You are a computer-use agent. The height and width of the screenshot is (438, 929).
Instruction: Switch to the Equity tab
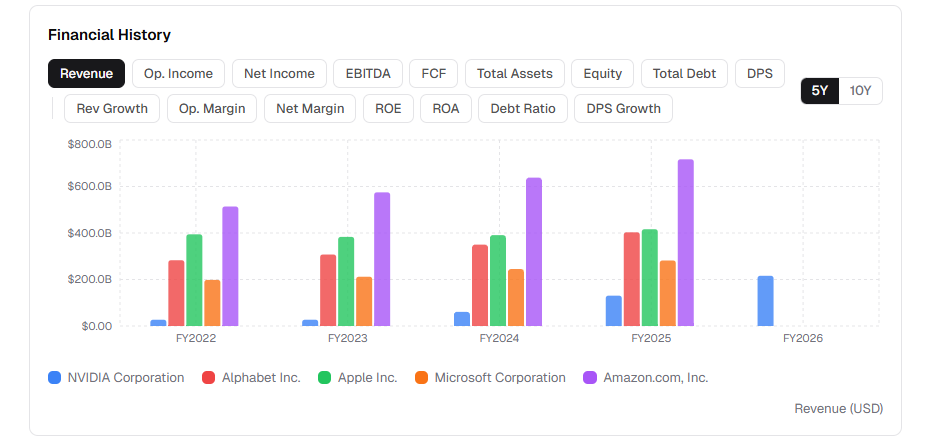tap(603, 73)
